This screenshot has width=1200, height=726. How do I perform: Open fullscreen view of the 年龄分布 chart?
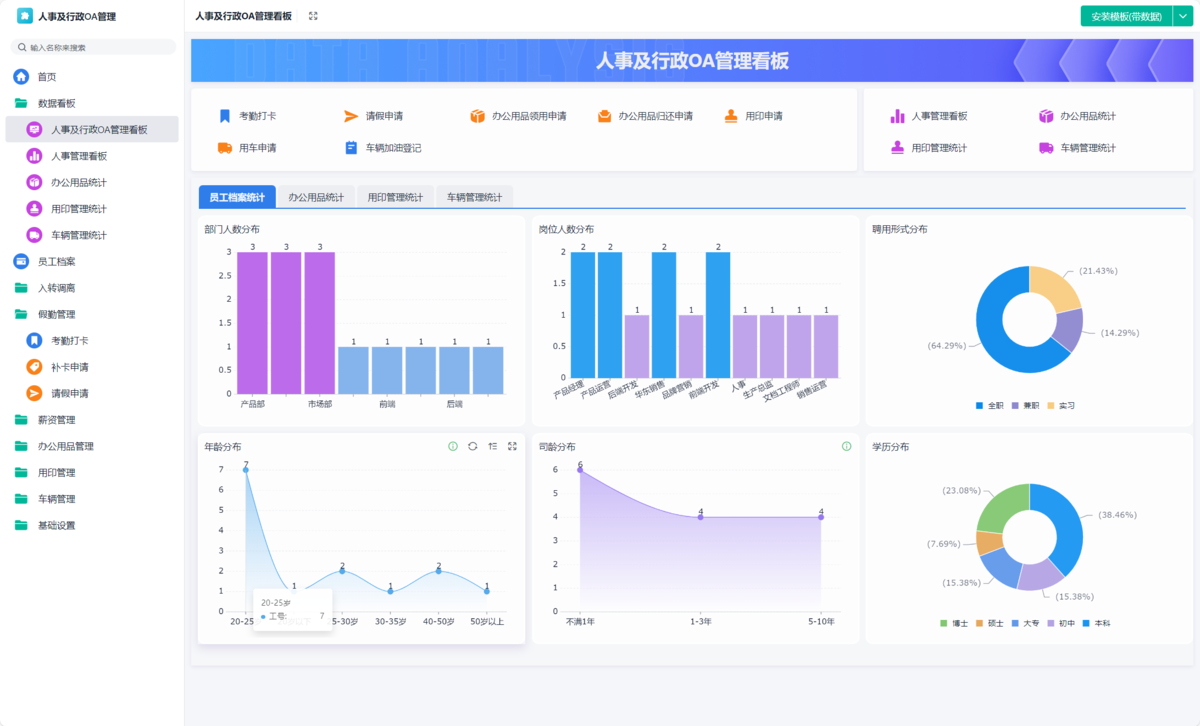[511, 447]
